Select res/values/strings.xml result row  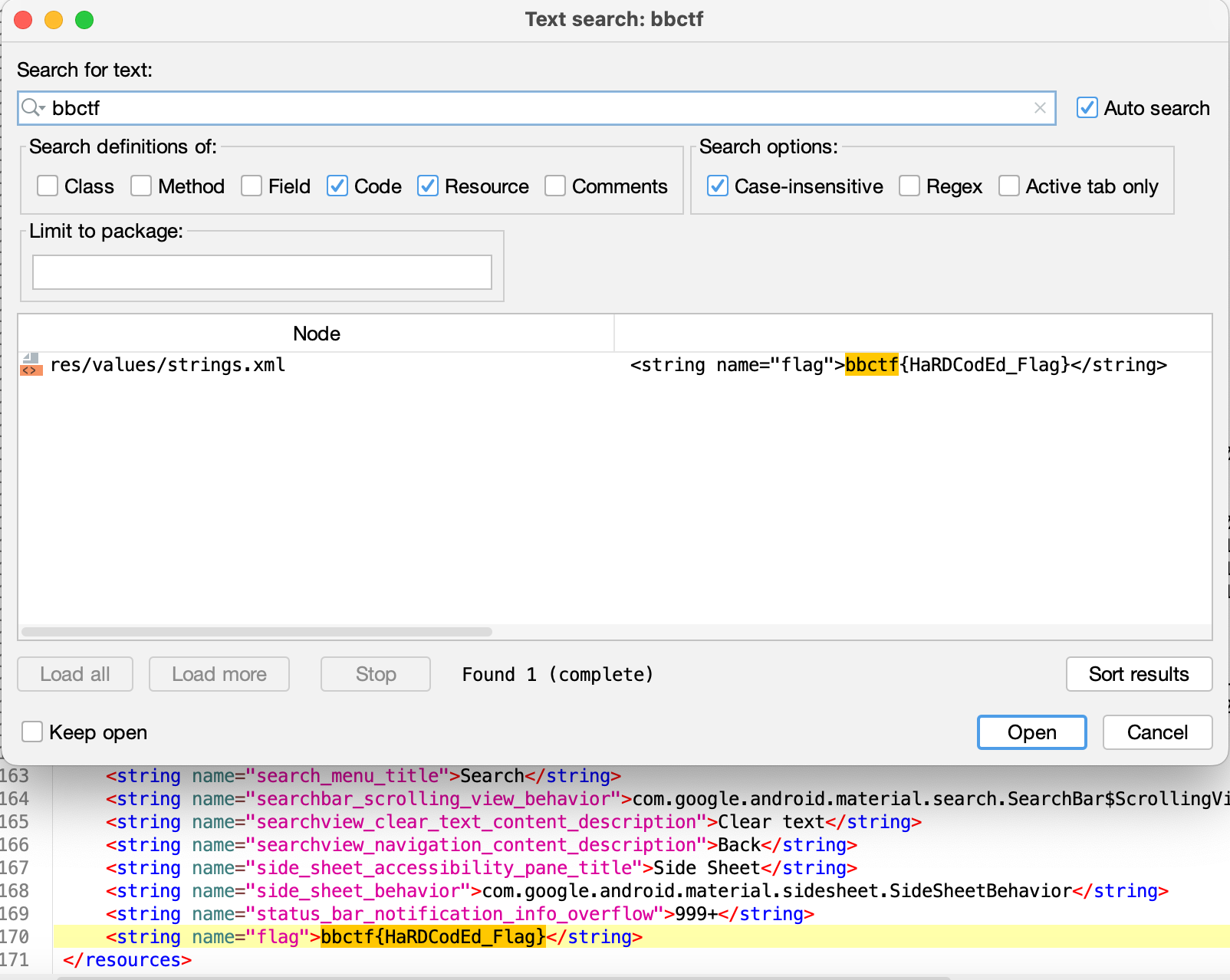615,365
